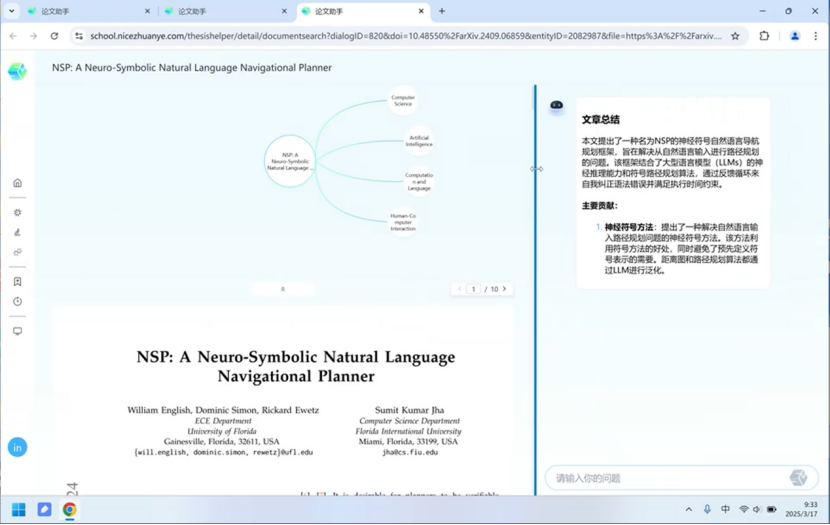Click the Artificial Intelligence mind map node
The width and height of the screenshot is (830, 525).
coord(419,141)
